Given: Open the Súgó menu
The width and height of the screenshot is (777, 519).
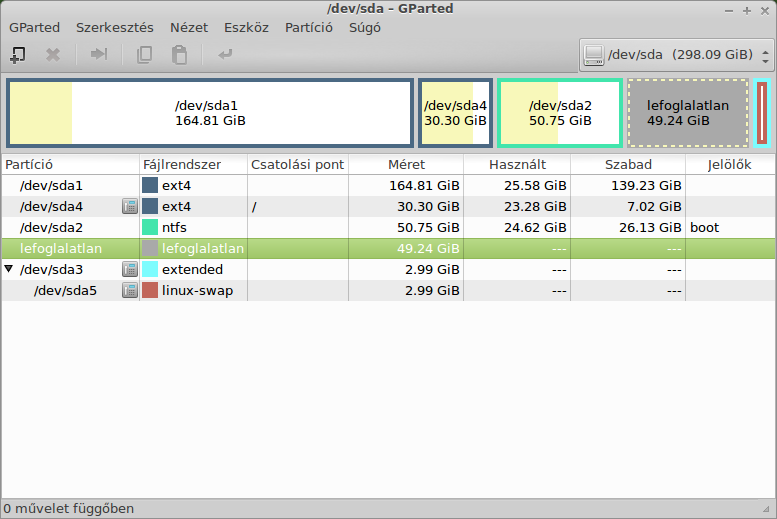Looking at the screenshot, I should pyautogui.click(x=365, y=27).
